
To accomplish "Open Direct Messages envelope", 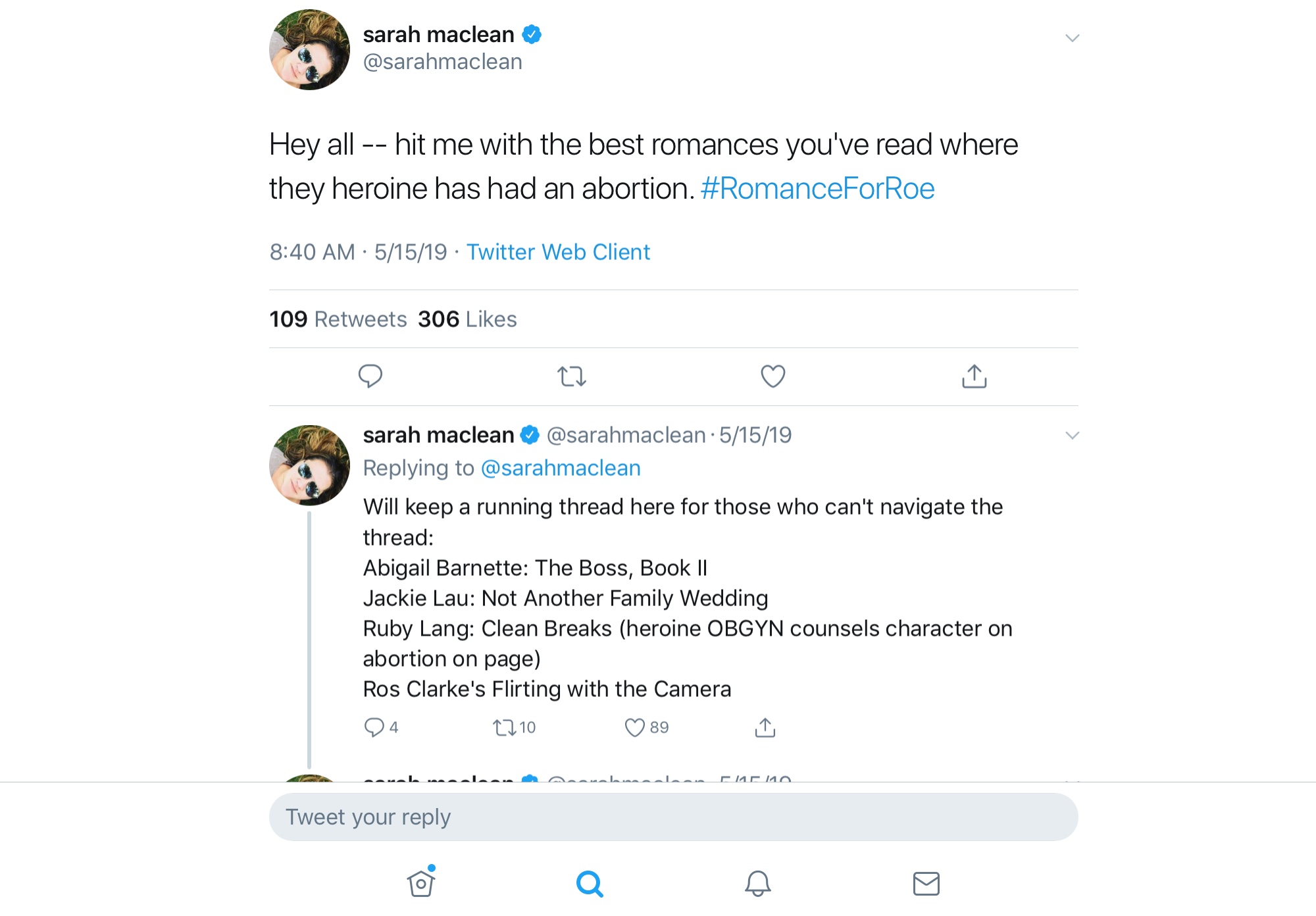I will point(926,883).
